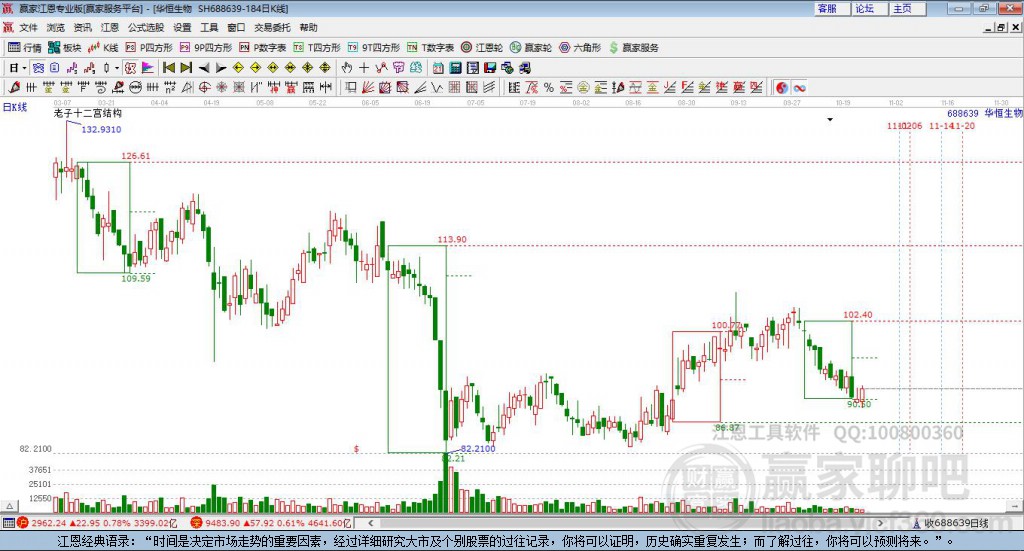1024x551 pixels.
Task: Switch to K线 chart view
Action: 103,48
